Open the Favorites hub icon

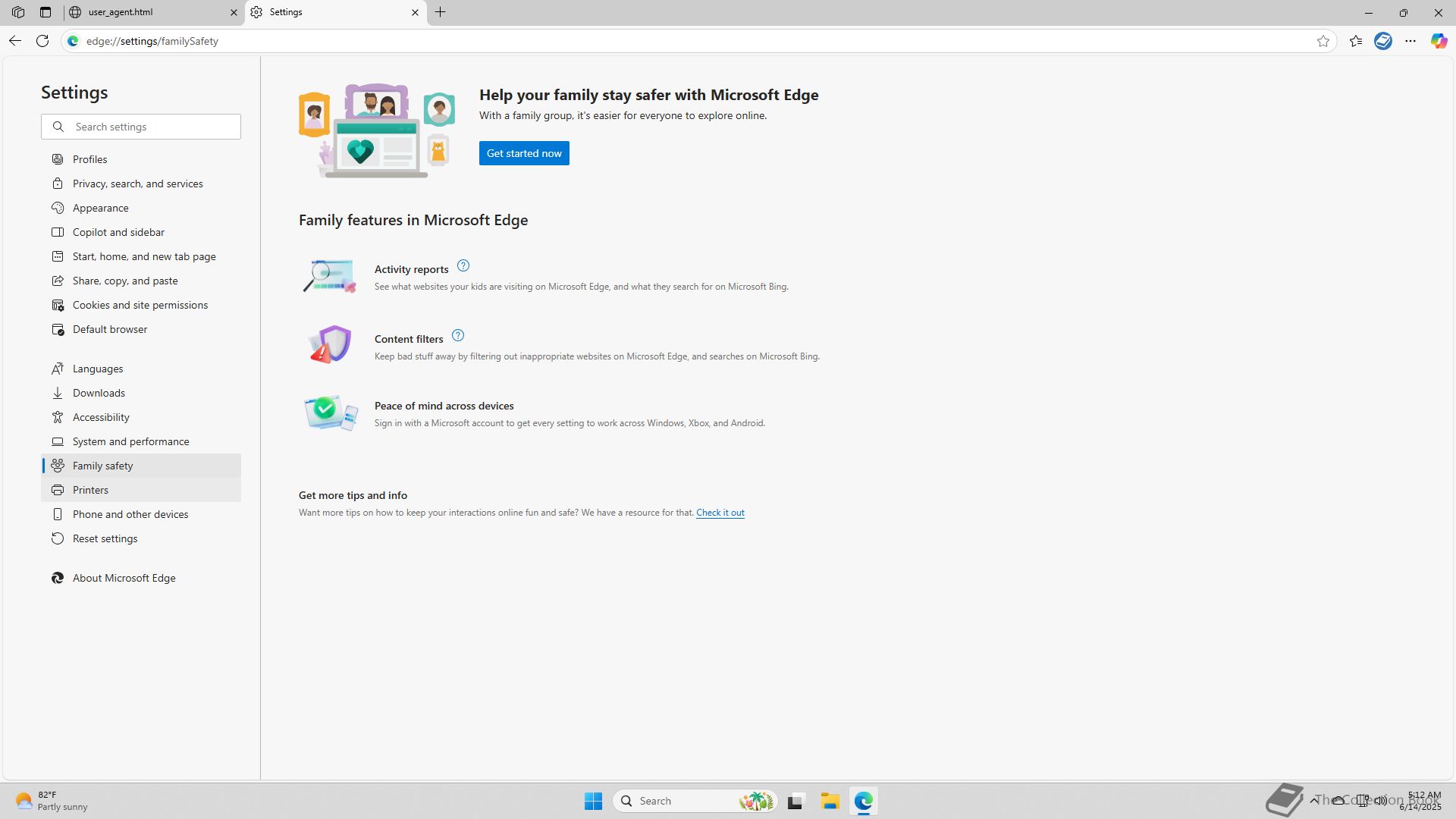pyautogui.click(x=1356, y=41)
